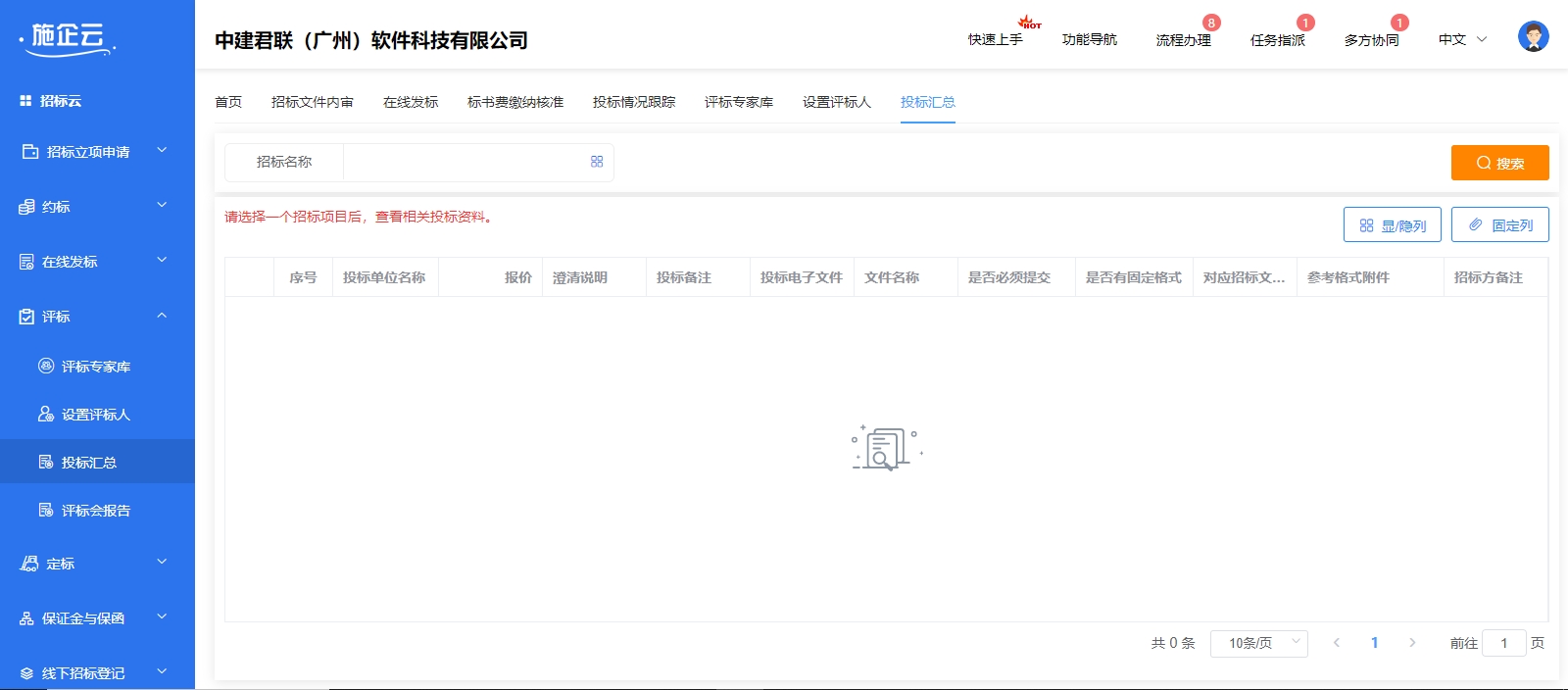Click the 固定列 button
This screenshot has width=1568, height=690.
pyautogui.click(x=1499, y=224)
